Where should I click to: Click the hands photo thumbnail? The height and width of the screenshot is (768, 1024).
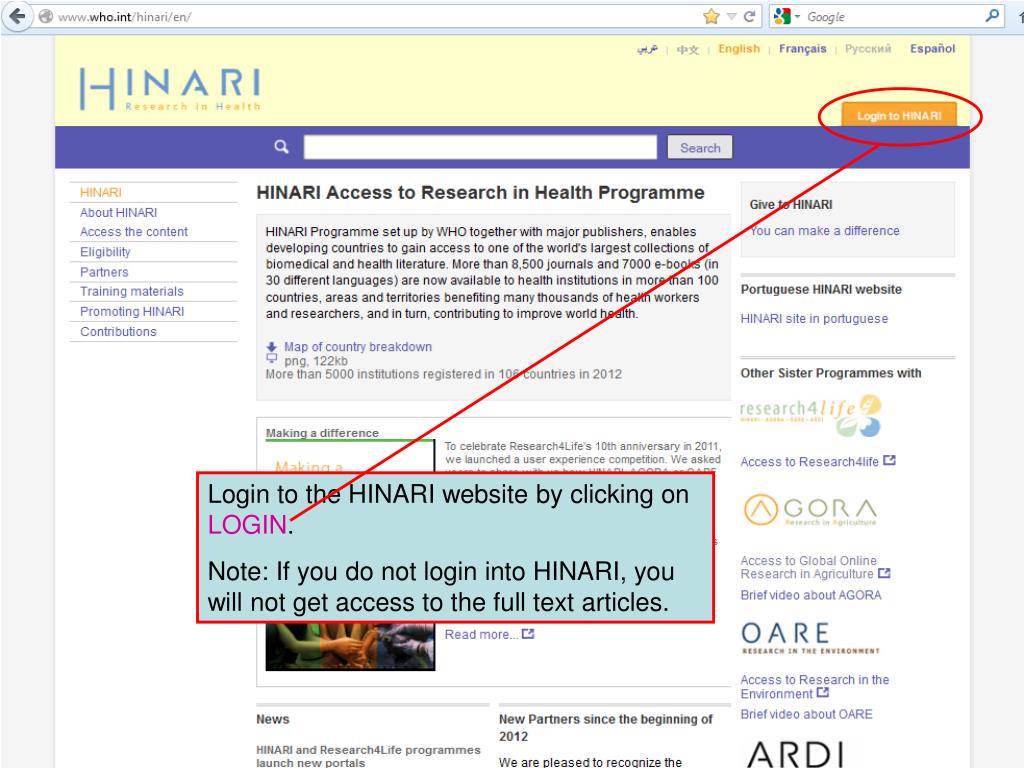pyautogui.click(x=350, y=646)
